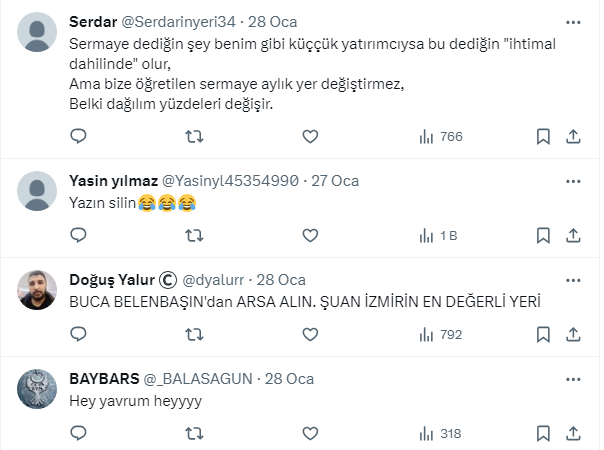Screen dimensions: 604x450
Task: Like Serdar's tweet
Action: coord(310,136)
